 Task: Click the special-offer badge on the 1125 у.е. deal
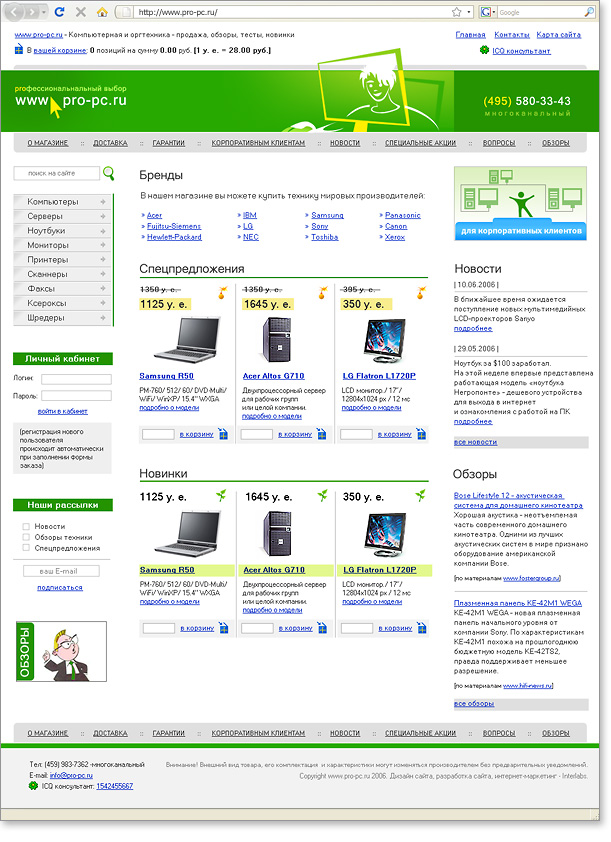[x=222, y=292]
